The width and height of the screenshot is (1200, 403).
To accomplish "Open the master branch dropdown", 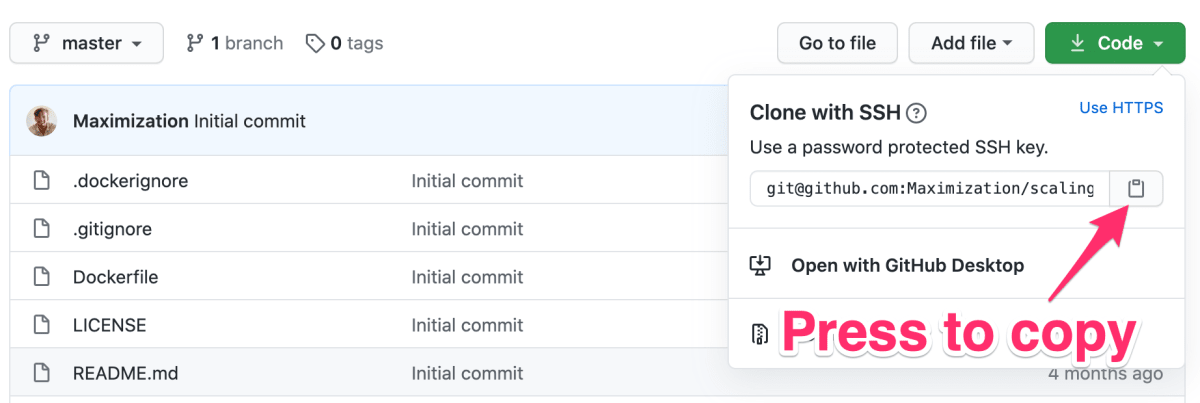I will [86, 43].
